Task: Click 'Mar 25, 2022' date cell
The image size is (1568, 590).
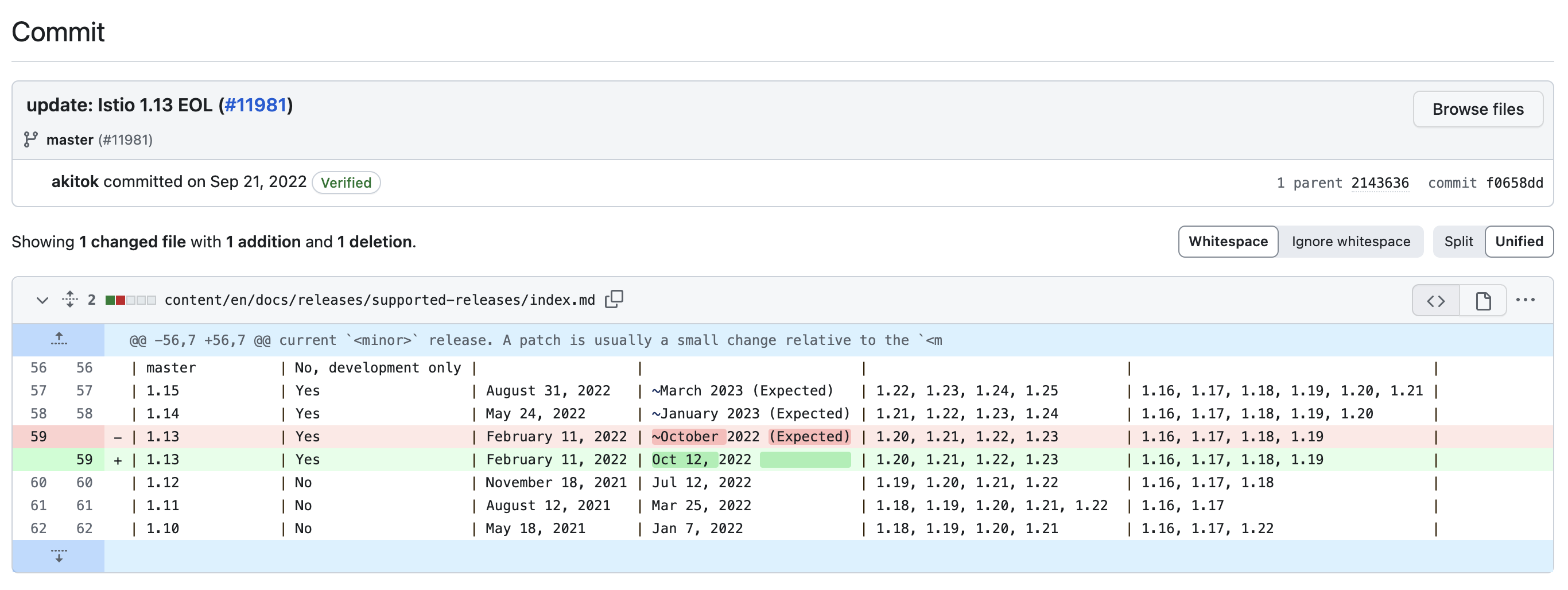Action: [701, 506]
